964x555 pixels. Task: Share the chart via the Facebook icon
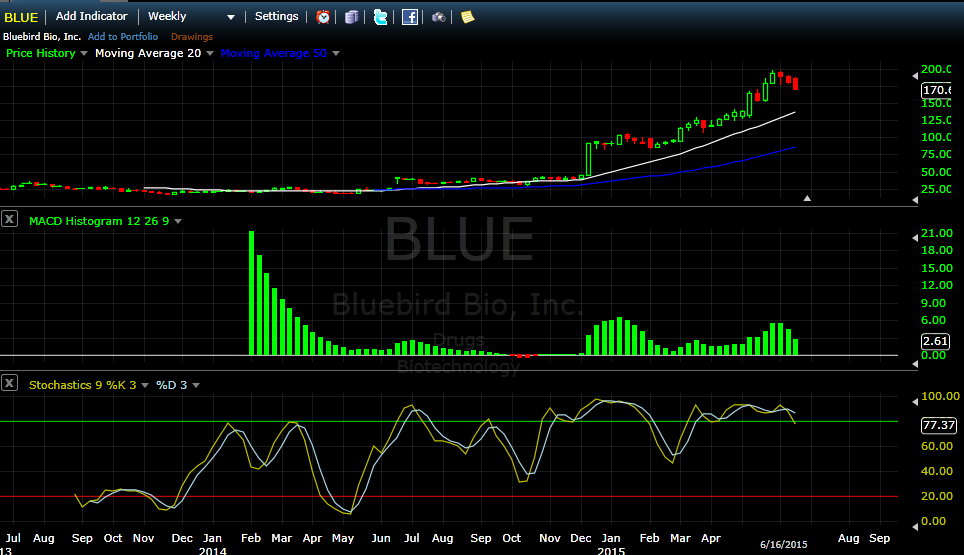[x=409, y=17]
